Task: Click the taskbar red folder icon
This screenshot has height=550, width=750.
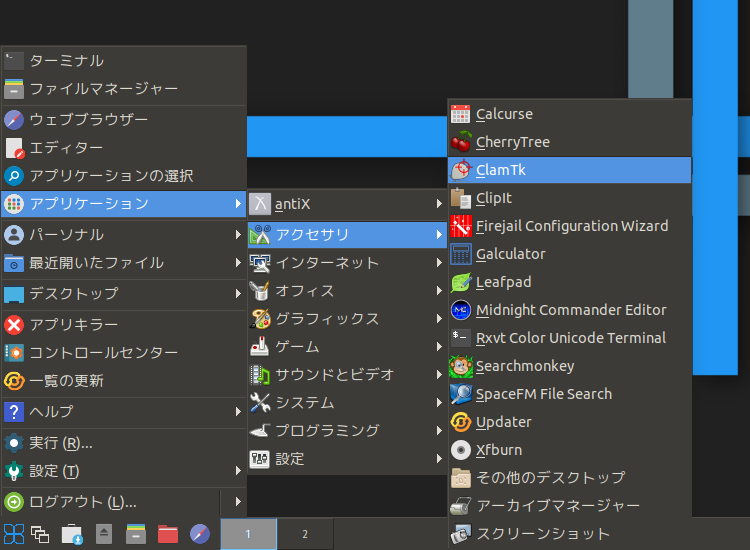Action: (168, 534)
